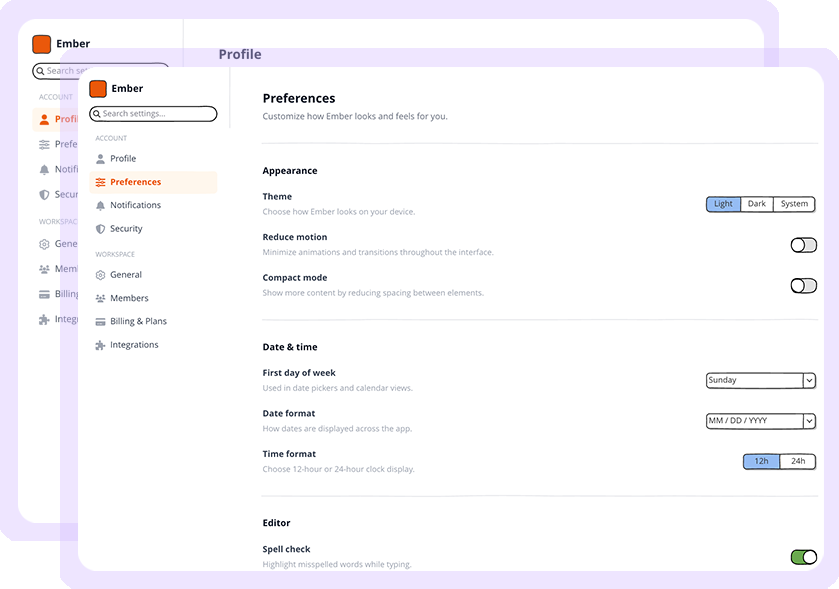Click the Members people icon
The height and width of the screenshot is (589, 839).
(x=100, y=299)
